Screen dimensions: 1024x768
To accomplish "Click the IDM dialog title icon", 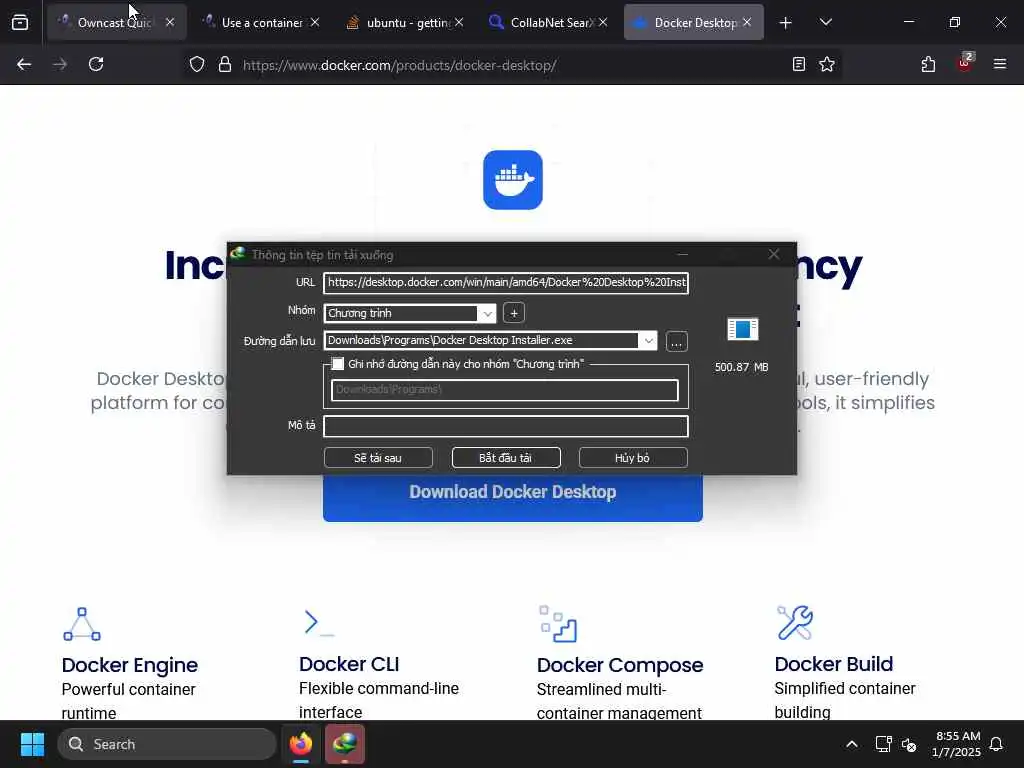I will coord(238,253).
